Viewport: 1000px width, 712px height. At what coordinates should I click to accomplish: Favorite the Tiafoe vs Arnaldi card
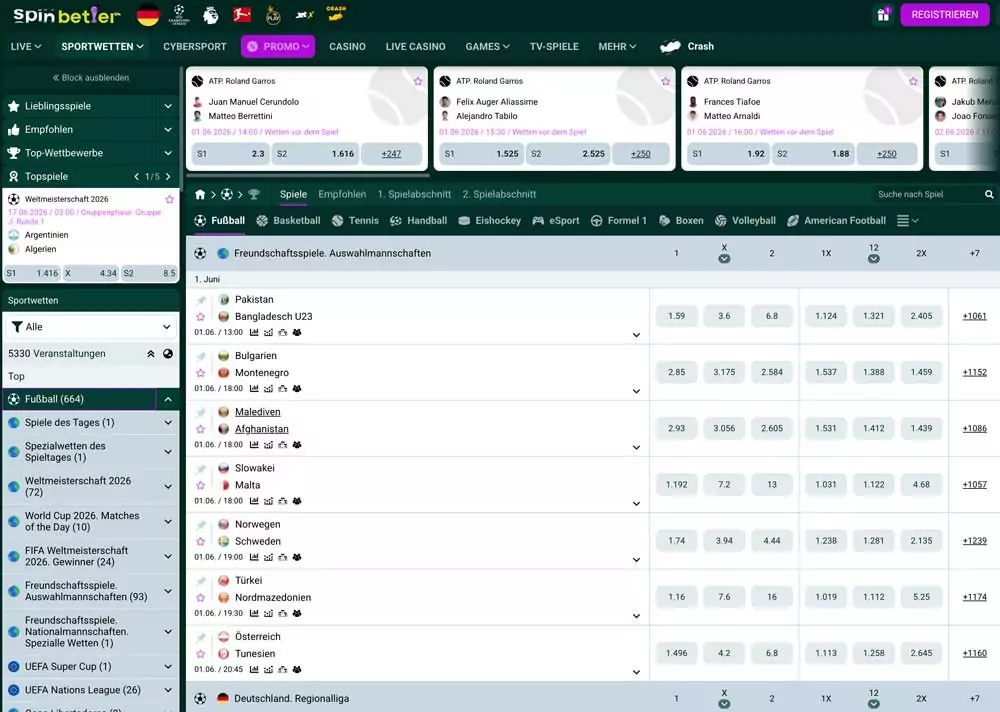pos(913,81)
